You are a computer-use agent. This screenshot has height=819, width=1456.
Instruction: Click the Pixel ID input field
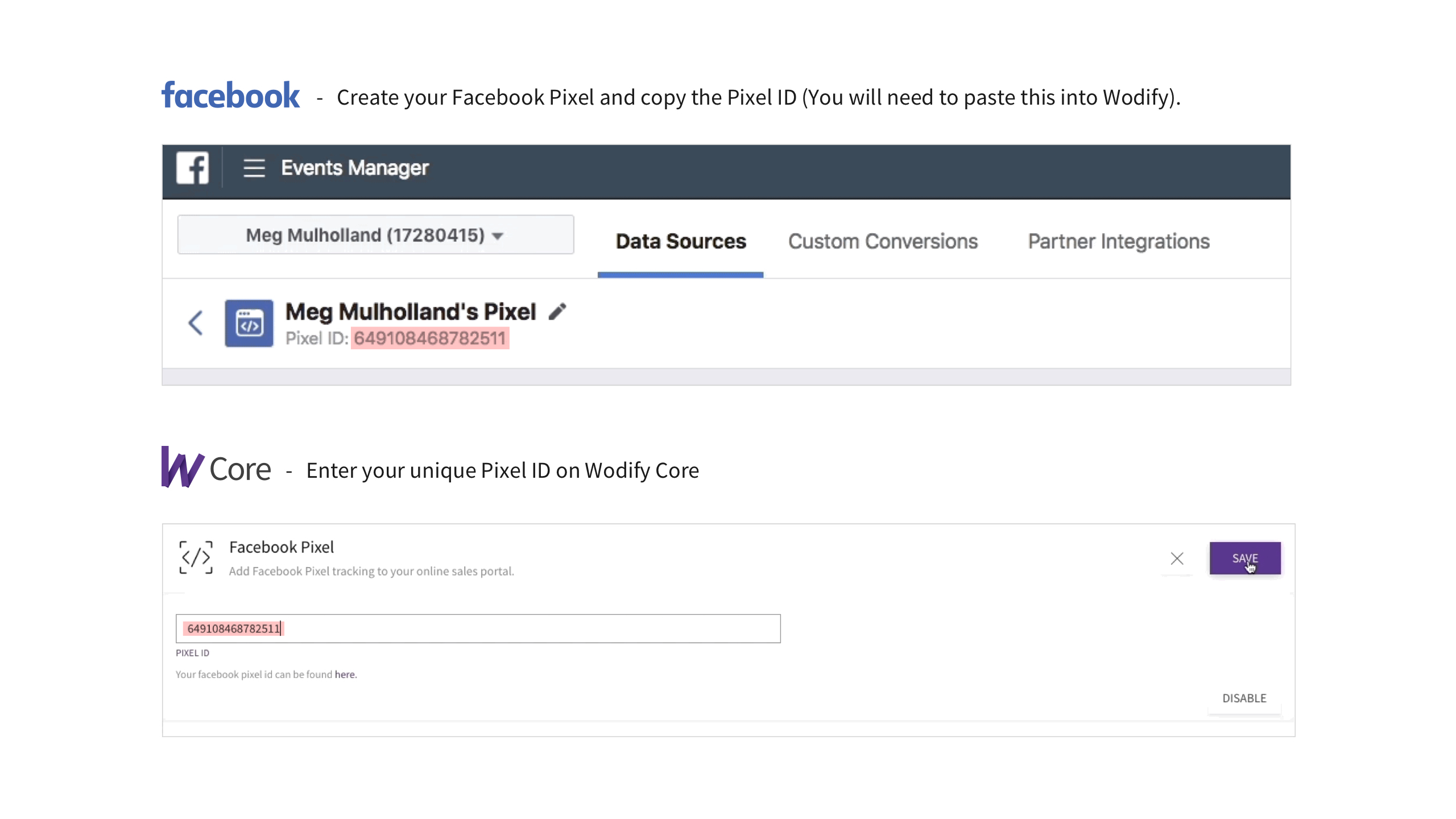pyautogui.click(x=478, y=628)
